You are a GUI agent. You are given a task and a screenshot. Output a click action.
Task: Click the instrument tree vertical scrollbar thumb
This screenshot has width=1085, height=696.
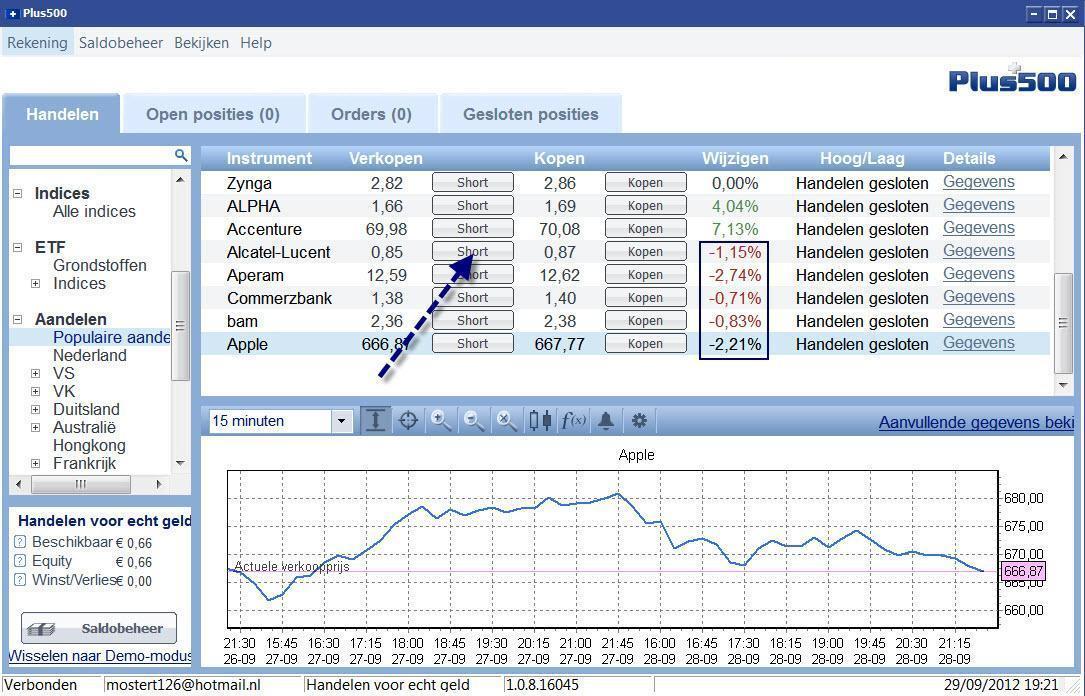click(180, 325)
